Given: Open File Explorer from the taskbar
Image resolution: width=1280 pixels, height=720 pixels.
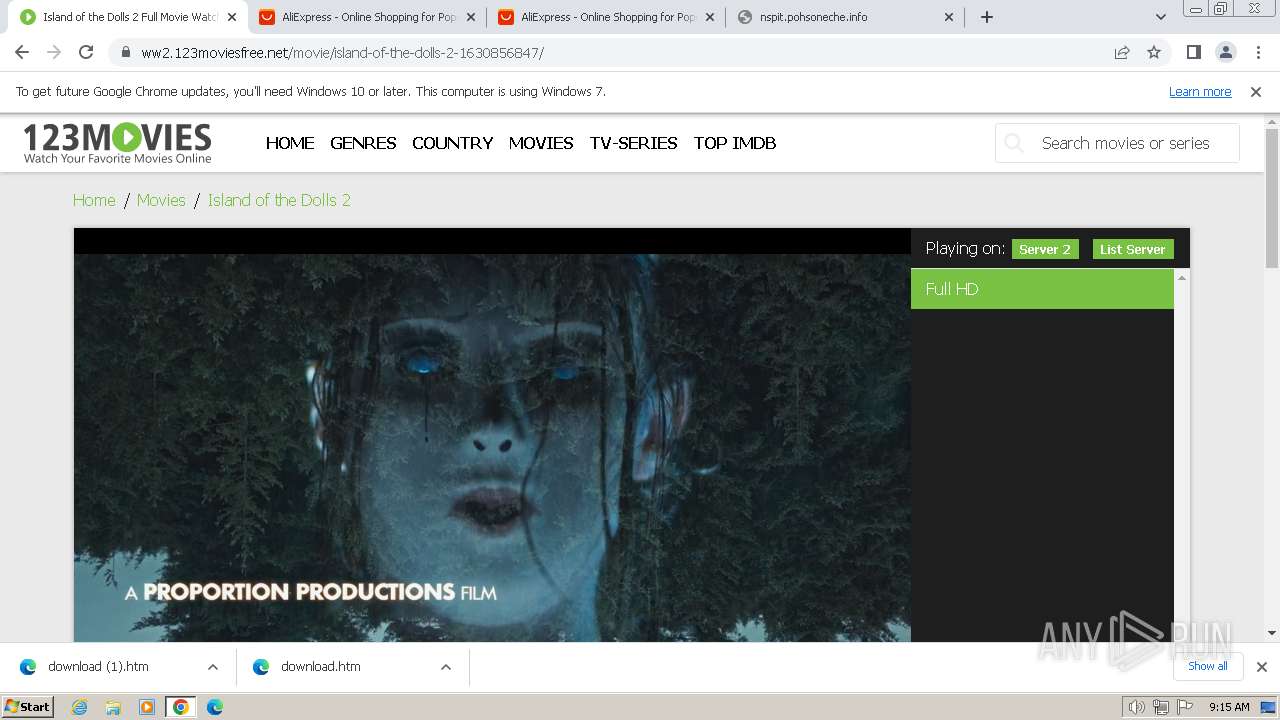Looking at the screenshot, I should pos(113,707).
